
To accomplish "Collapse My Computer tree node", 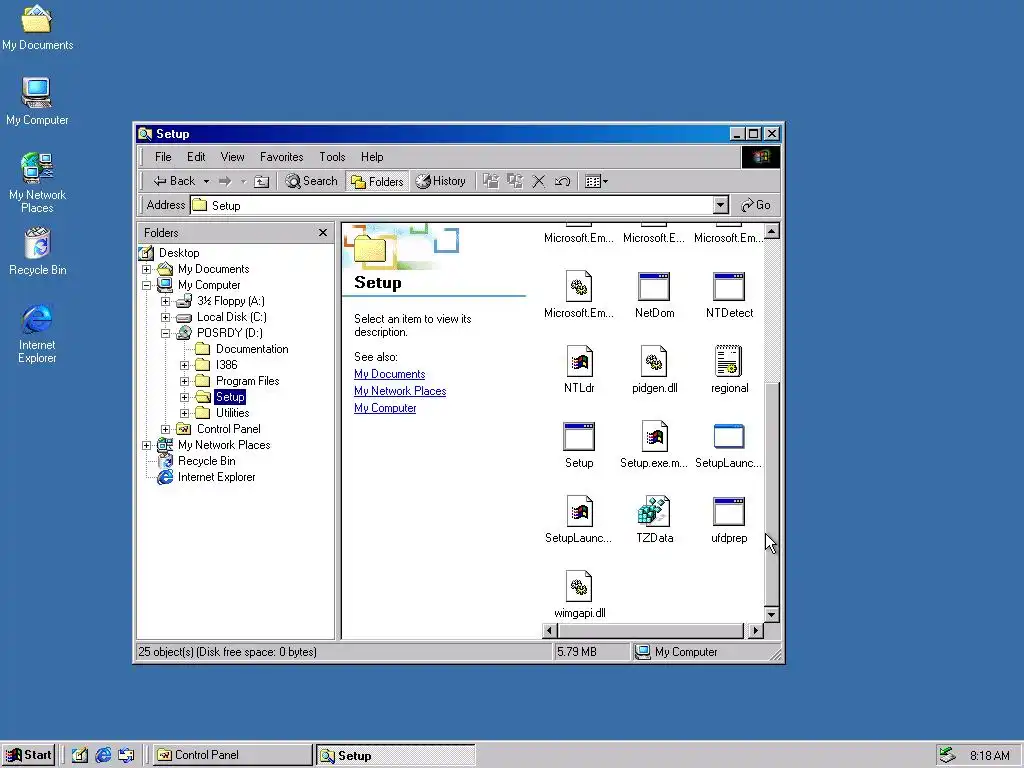I will point(146,285).
